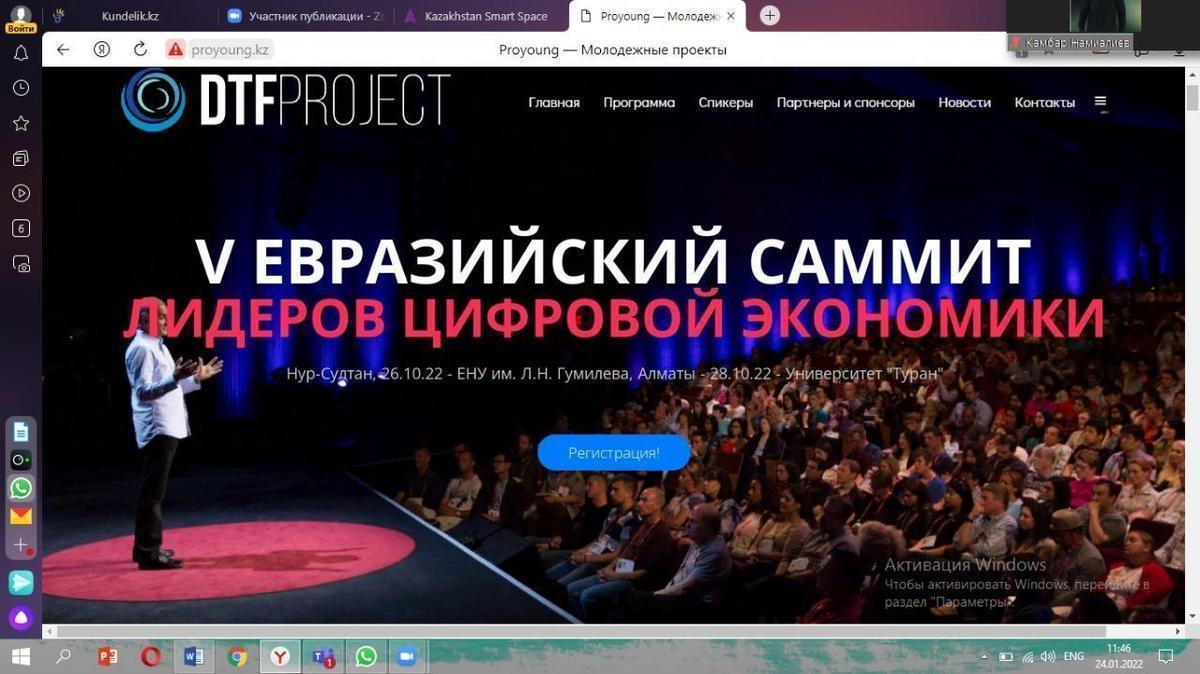
Task: Open bookmarks via the sidebar star icon
Action: (x=21, y=123)
